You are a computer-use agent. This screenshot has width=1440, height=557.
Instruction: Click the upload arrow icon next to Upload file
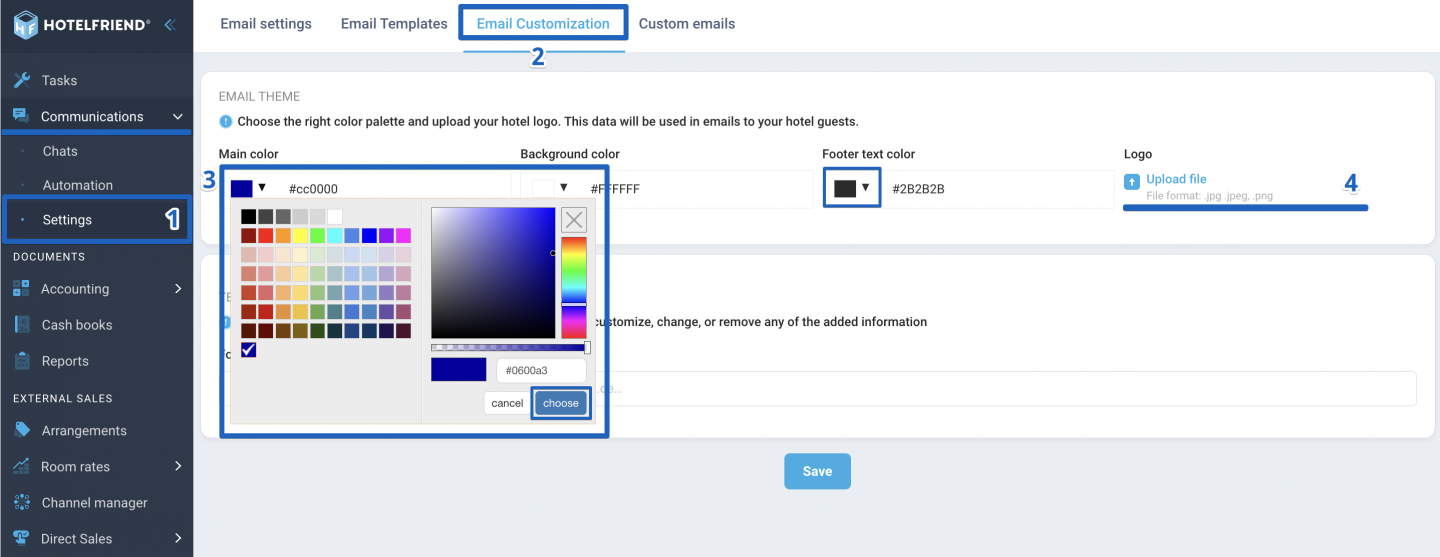click(x=1131, y=182)
